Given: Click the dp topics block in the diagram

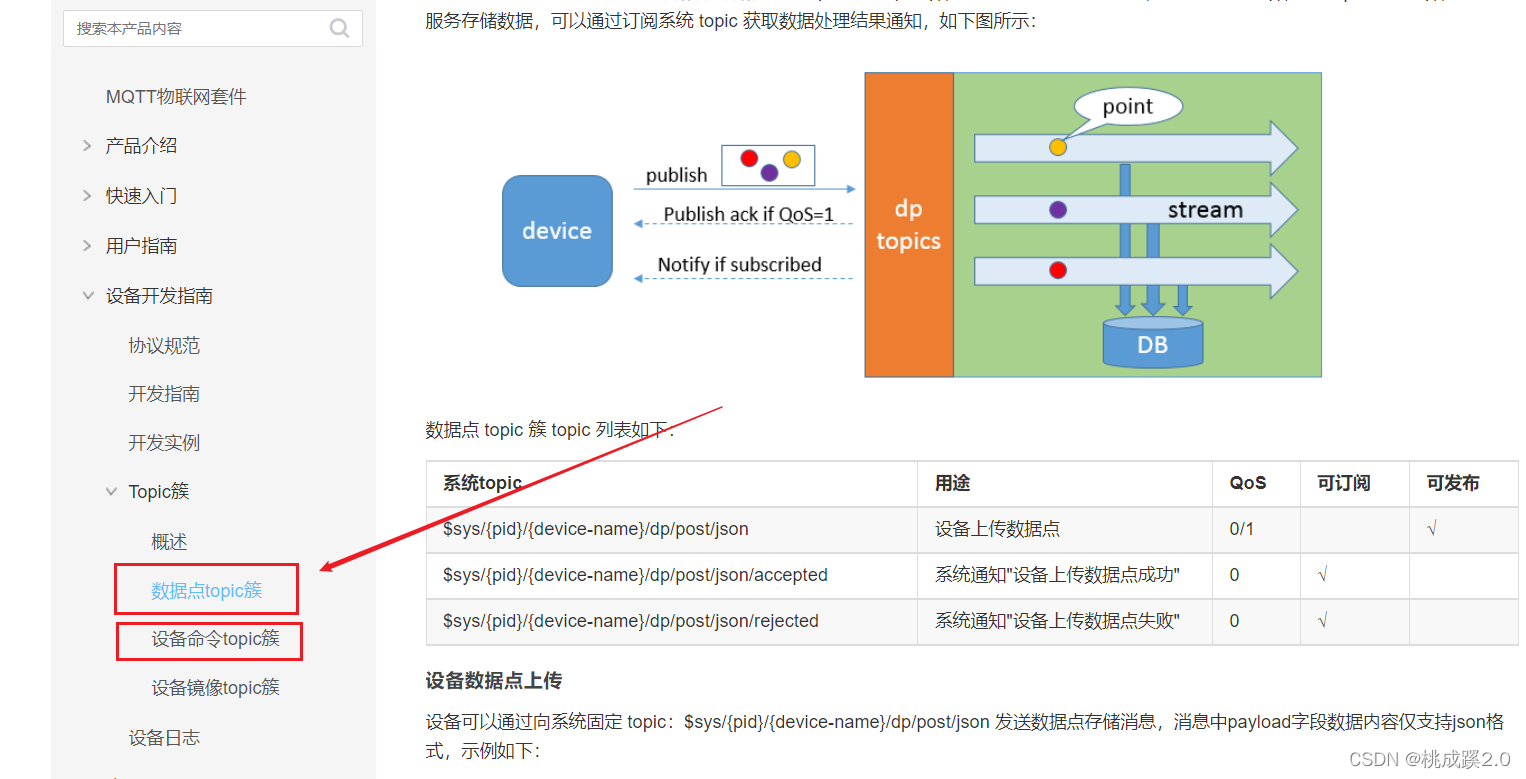Looking at the screenshot, I should click(908, 224).
